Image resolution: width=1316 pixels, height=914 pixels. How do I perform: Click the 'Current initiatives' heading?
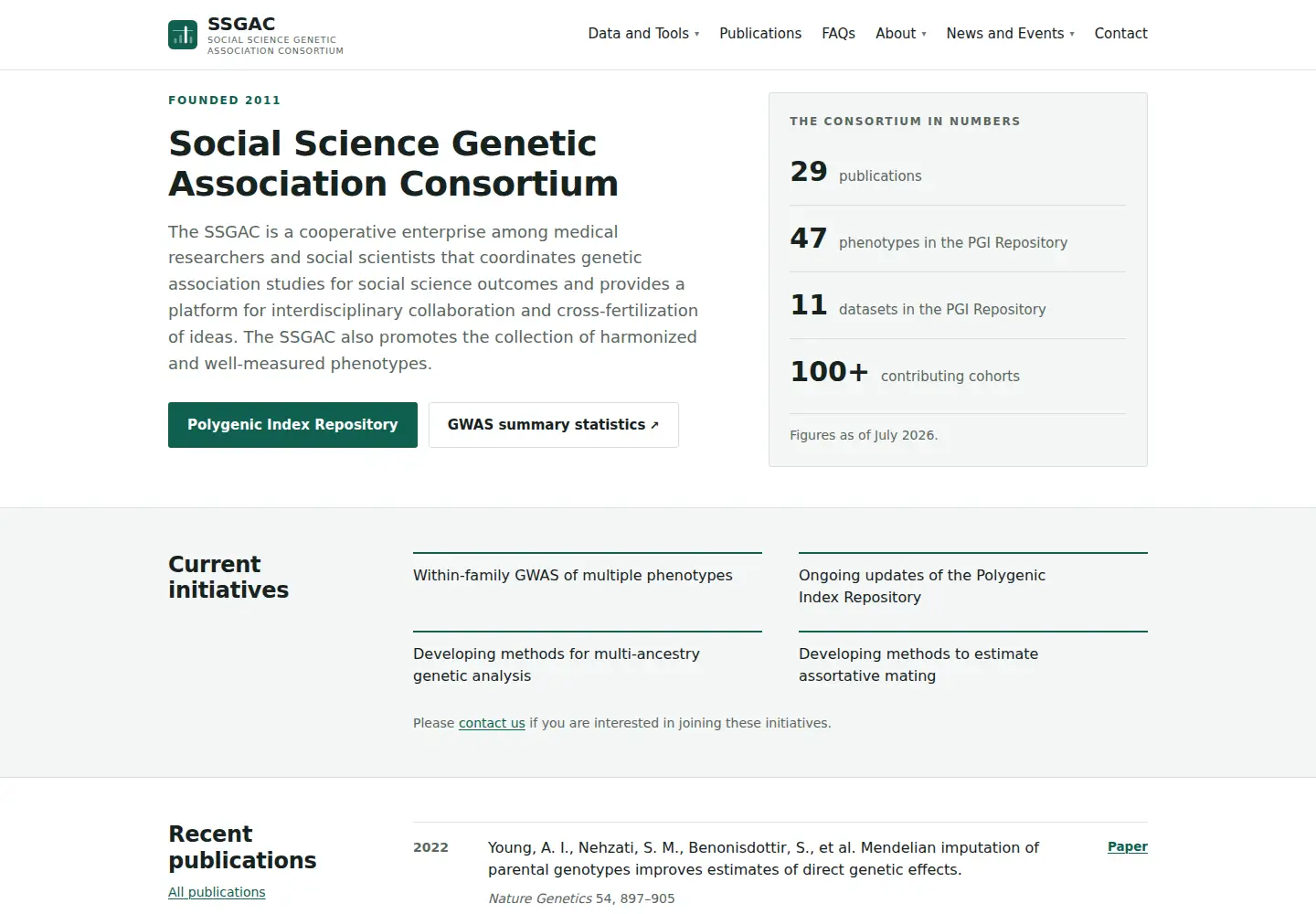point(228,577)
